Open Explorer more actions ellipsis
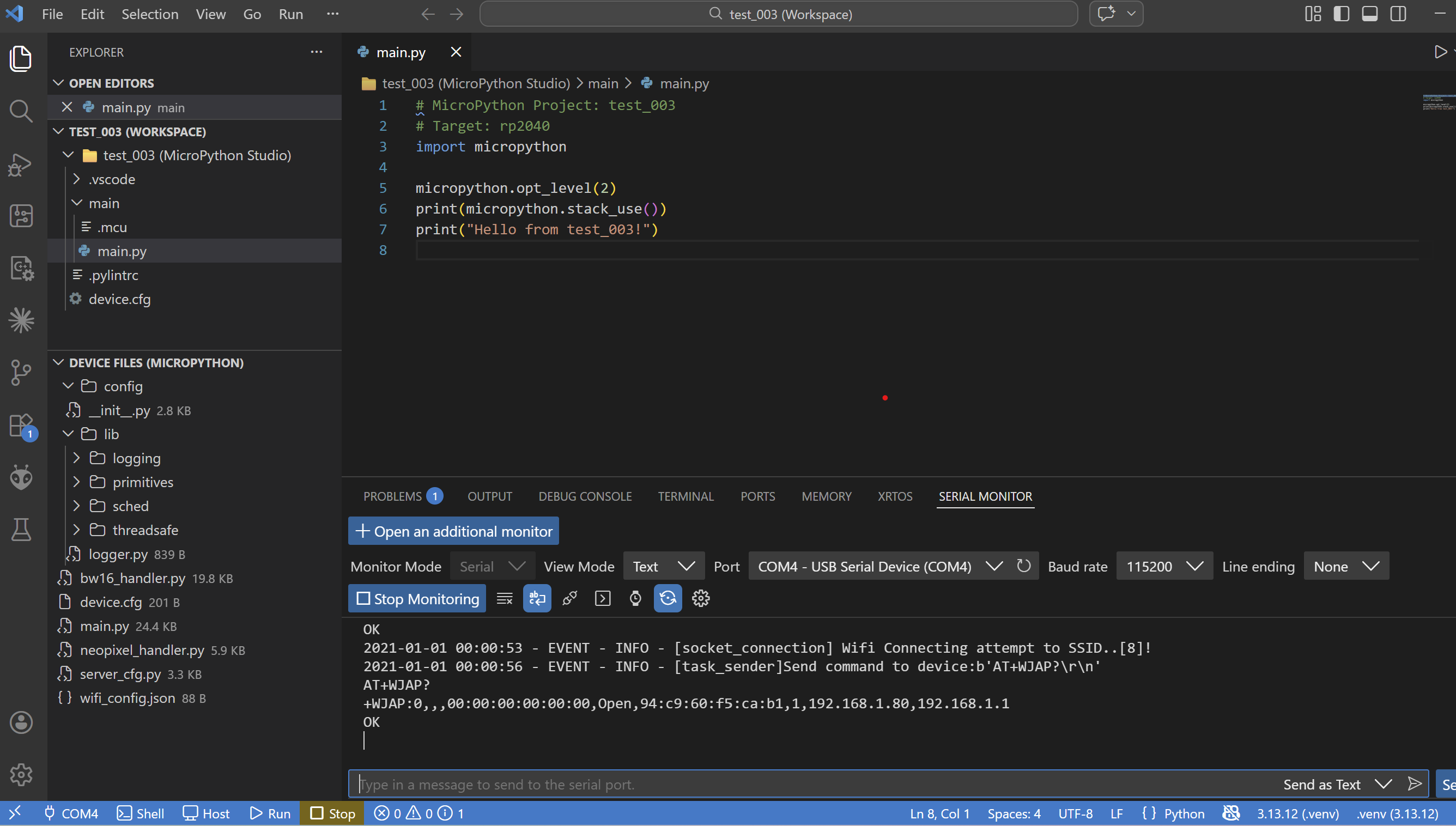Image resolution: width=1456 pixels, height=826 pixels. 317,52
